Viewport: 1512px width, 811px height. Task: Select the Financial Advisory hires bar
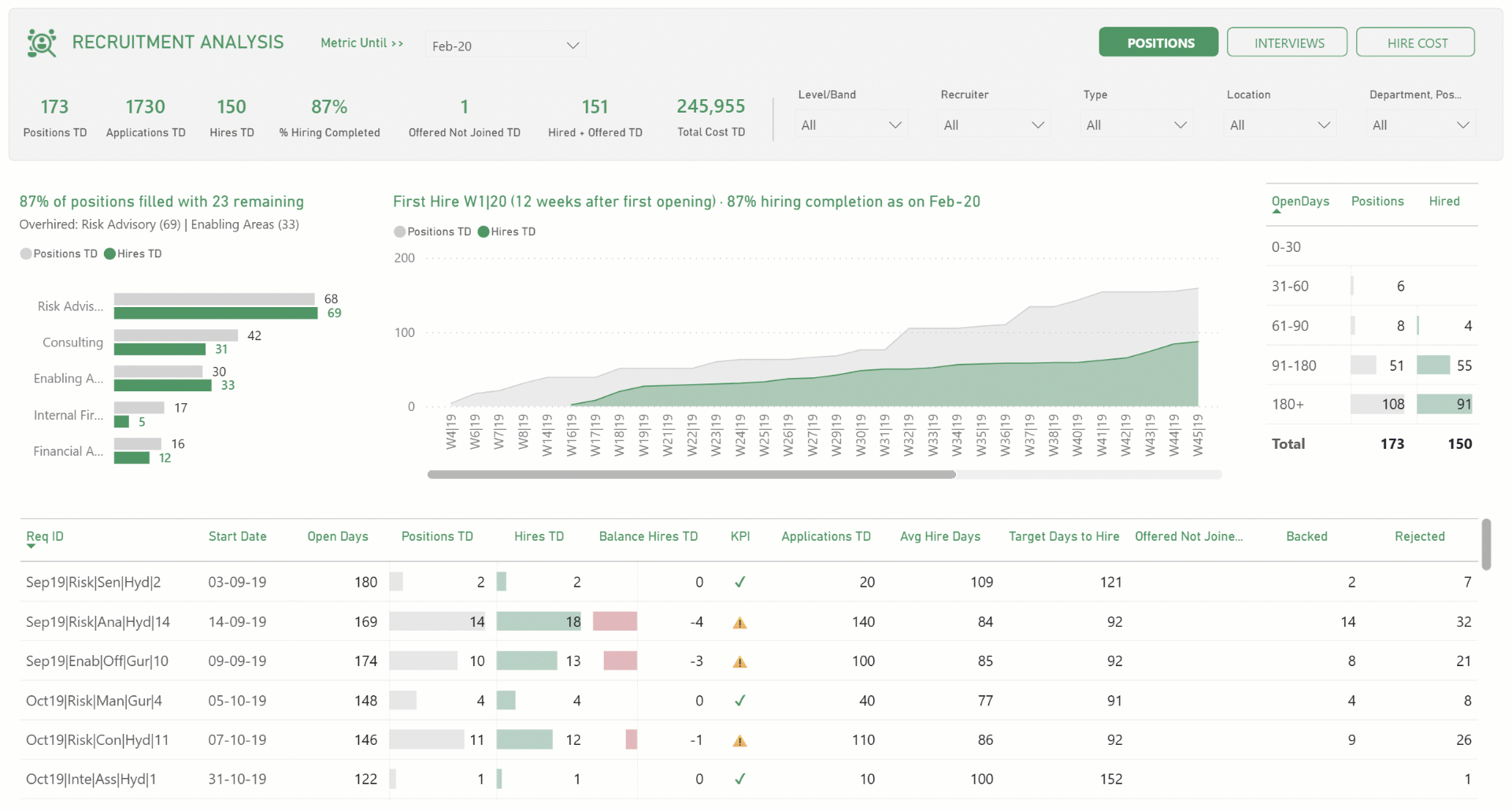132,458
